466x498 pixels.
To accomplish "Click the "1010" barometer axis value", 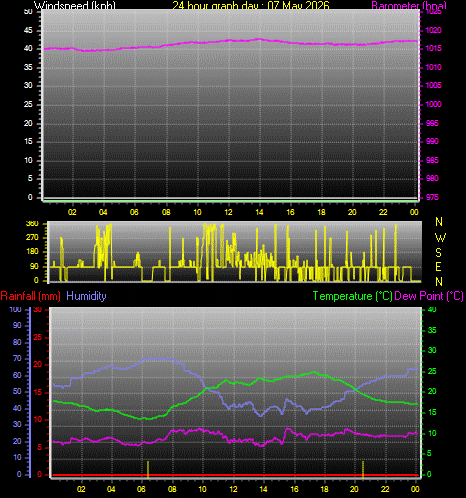I will (x=433, y=67).
